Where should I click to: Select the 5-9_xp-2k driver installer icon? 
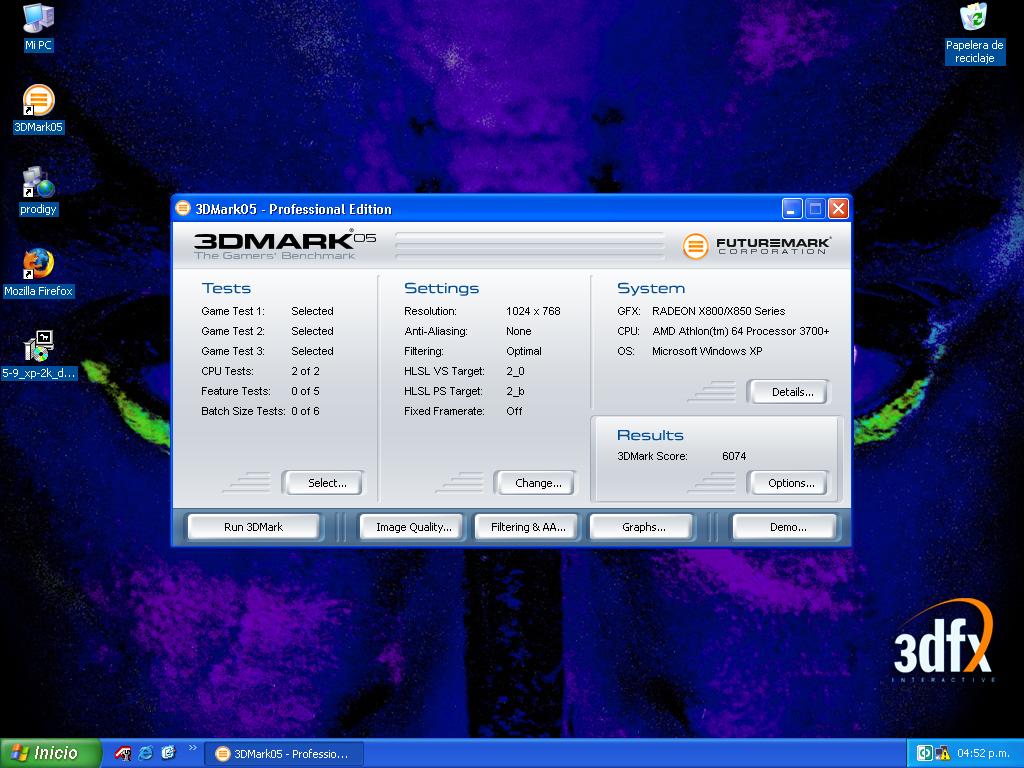39,355
